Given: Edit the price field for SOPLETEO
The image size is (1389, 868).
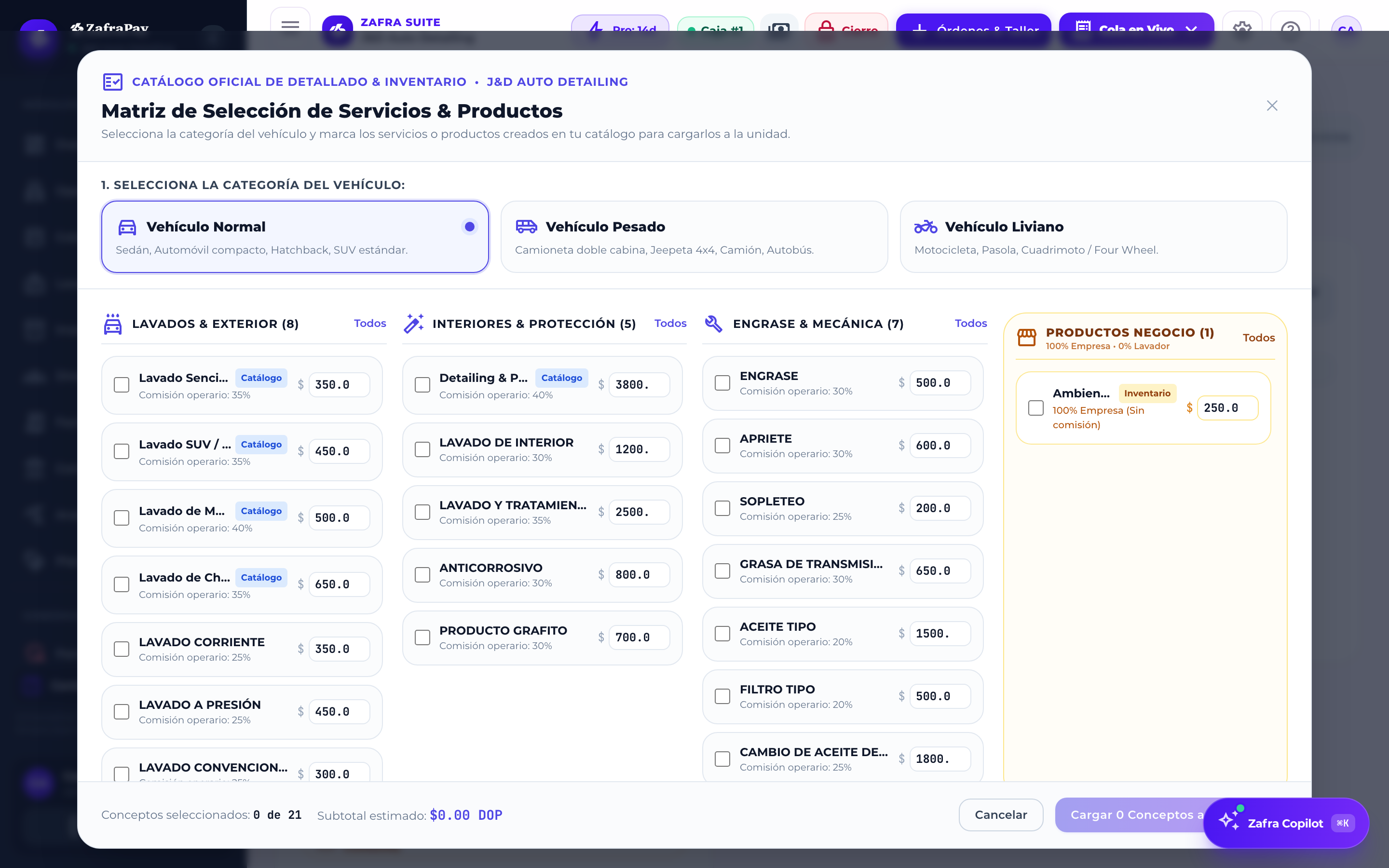Looking at the screenshot, I should point(940,508).
